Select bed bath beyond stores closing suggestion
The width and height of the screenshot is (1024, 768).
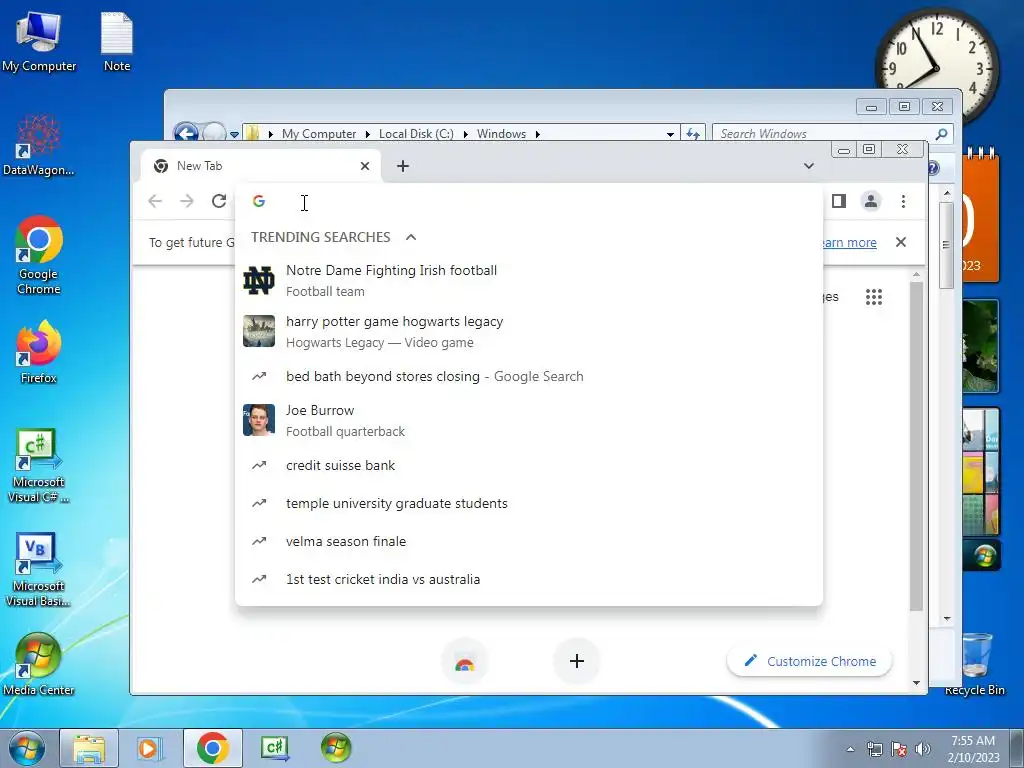click(529, 376)
